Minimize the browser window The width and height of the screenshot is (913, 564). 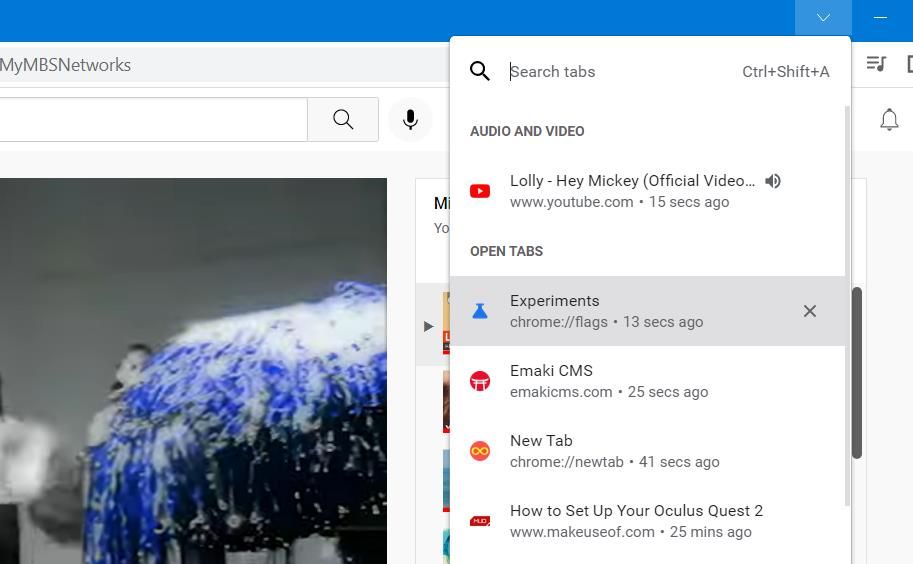pyautogui.click(x=880, y=17)
